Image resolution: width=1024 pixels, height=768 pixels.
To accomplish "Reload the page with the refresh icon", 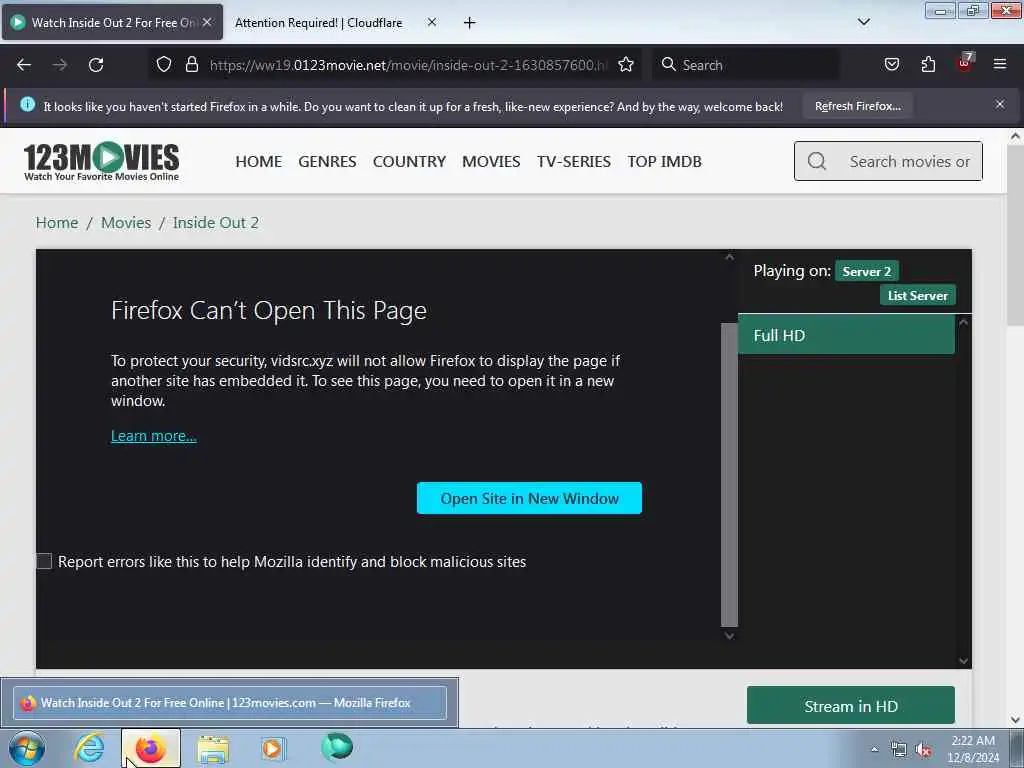I will click(x=96, y=65).
